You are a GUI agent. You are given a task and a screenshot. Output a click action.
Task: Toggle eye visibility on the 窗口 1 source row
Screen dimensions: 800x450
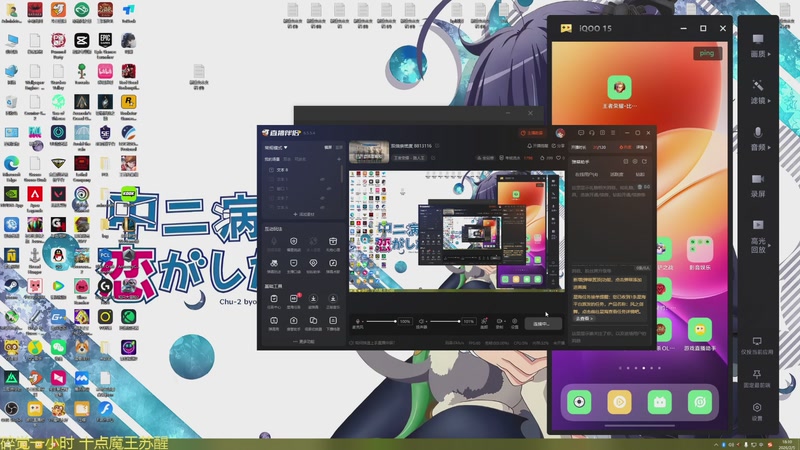329,189
